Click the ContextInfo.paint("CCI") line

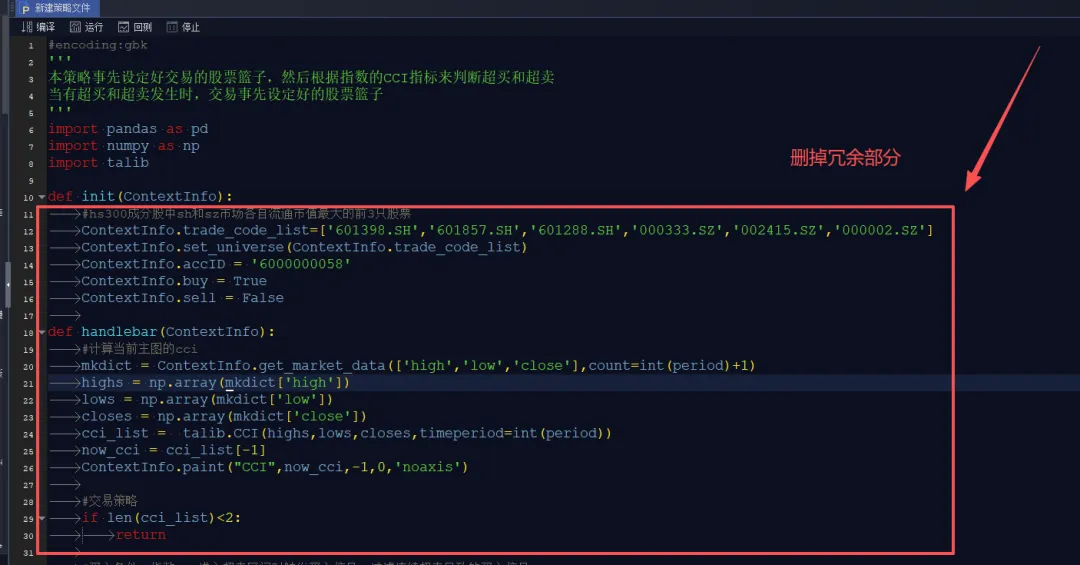point(275,466)
